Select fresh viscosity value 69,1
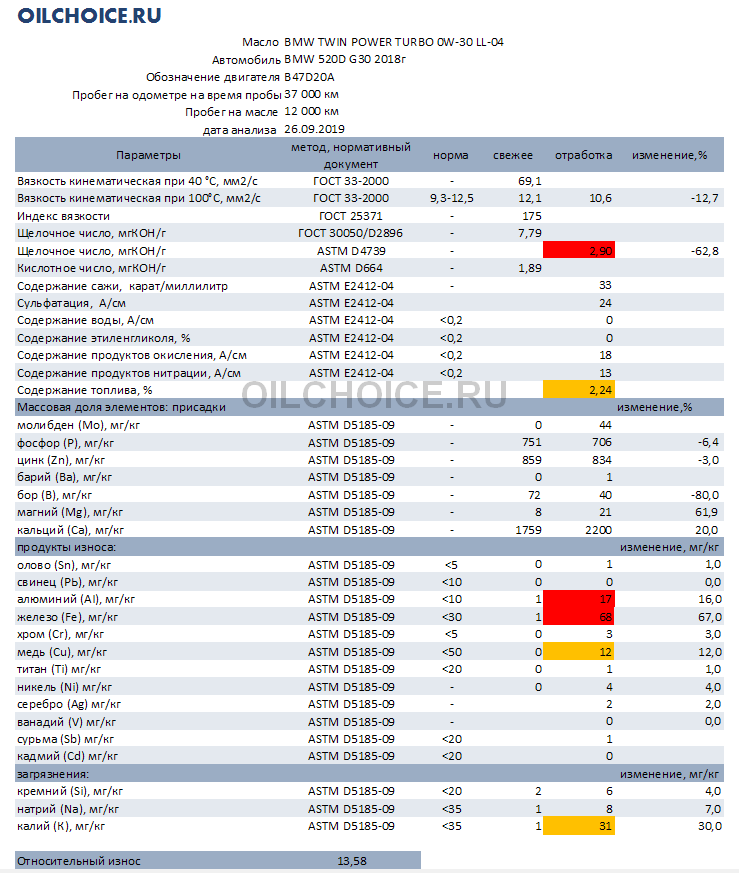 click(530, 181)
